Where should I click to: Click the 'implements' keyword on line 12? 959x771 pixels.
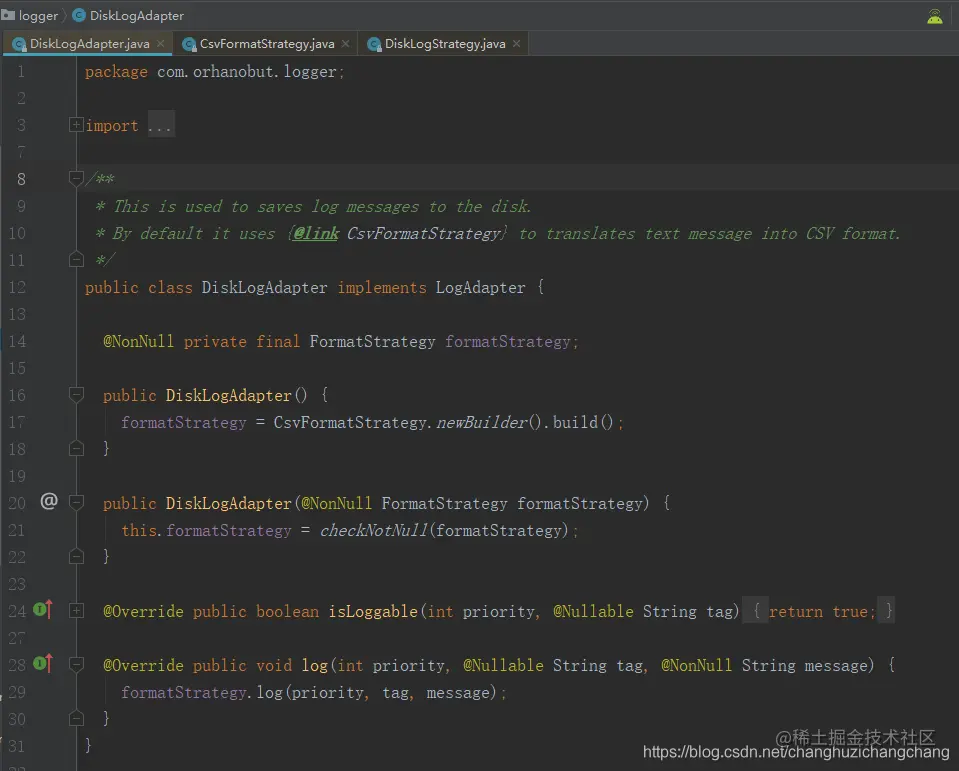click(x=382, y=287)
